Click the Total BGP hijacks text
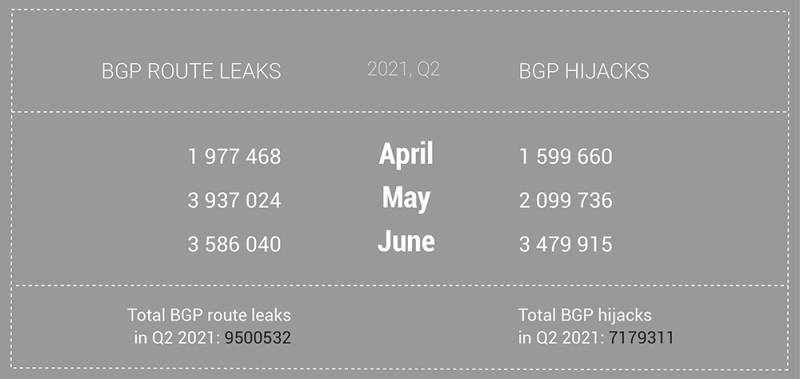The height and width of the screenshot is (379, 800). point(585,315)
